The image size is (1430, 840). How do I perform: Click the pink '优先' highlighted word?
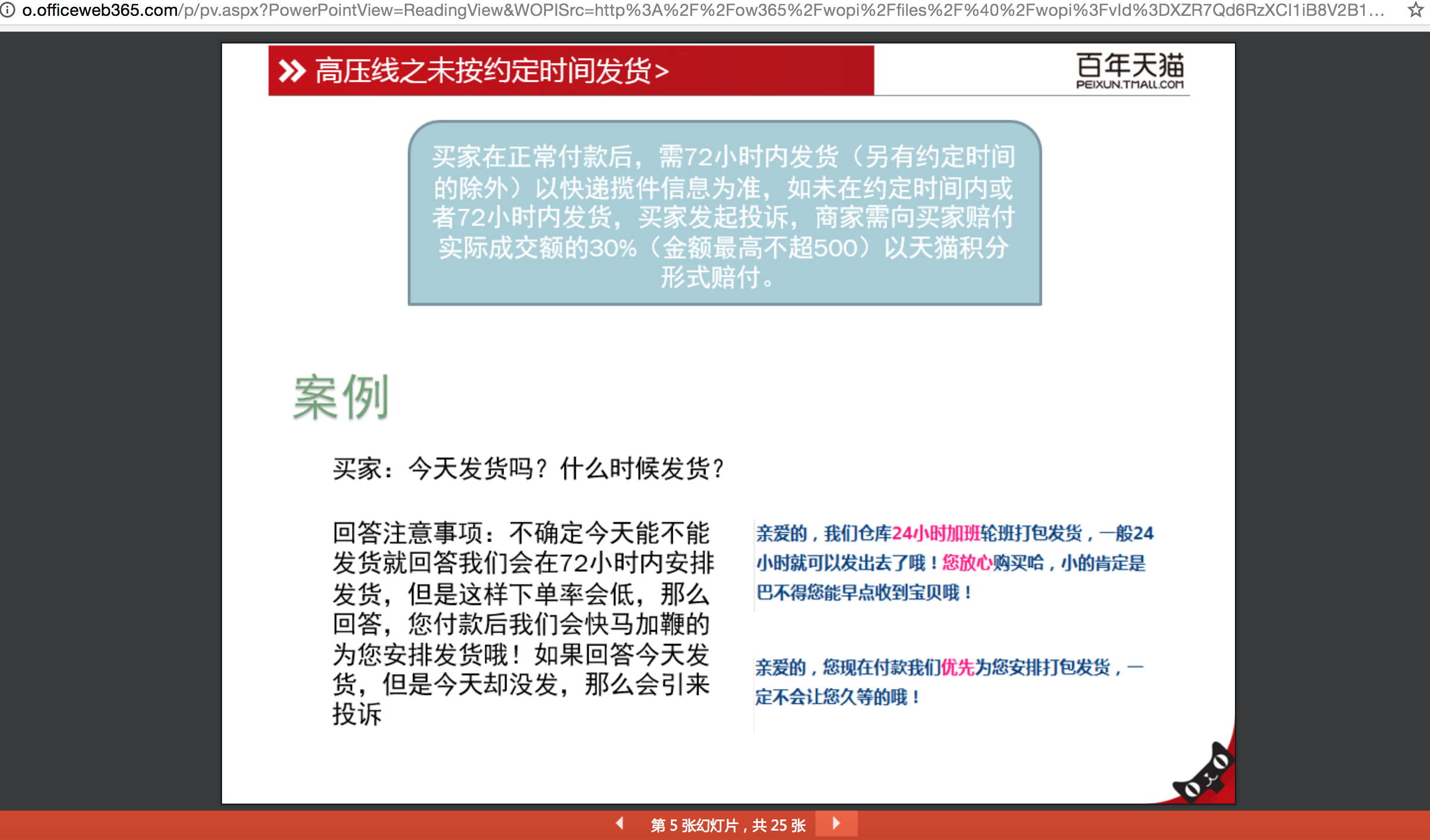pyautogui.click(x=957, y=667)
